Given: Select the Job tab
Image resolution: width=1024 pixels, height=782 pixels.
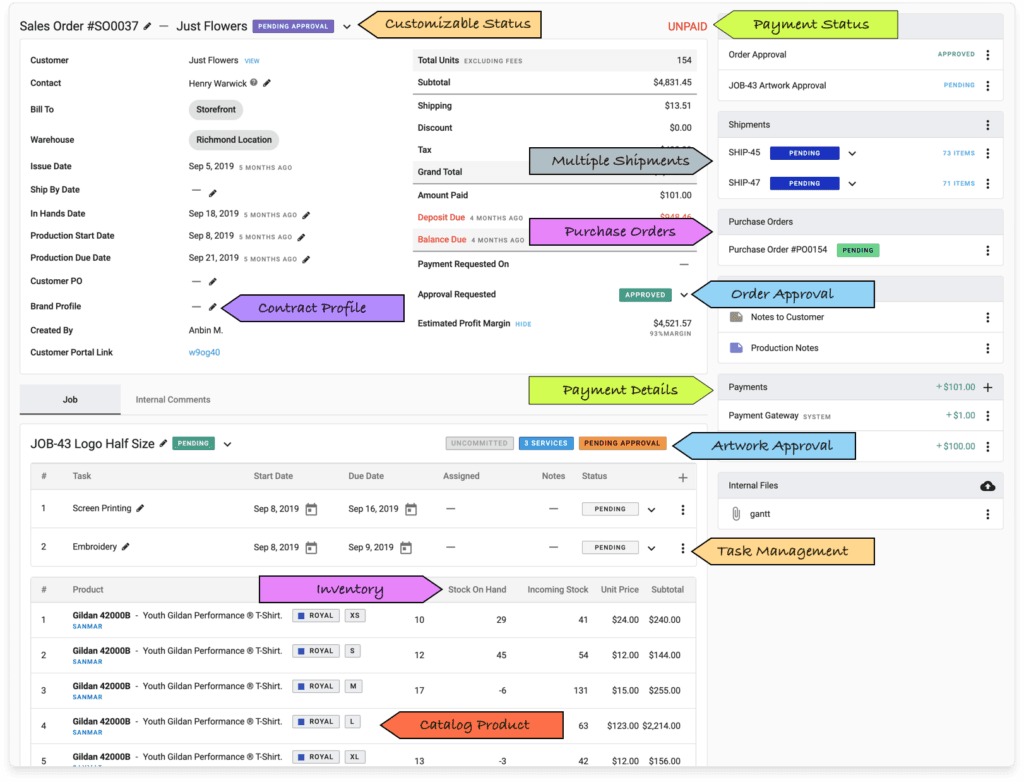Looking at the screenshot, I should click(70, 400).
